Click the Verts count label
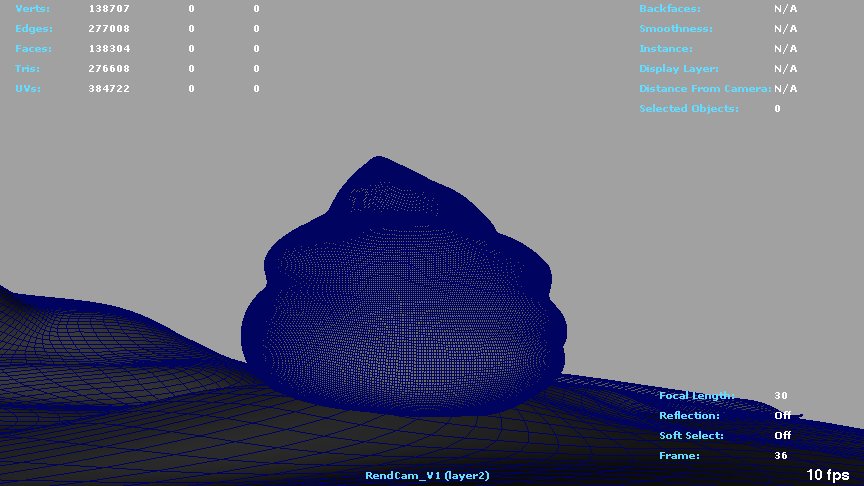Viewport: 864px width, 486px height. point(33,9)
